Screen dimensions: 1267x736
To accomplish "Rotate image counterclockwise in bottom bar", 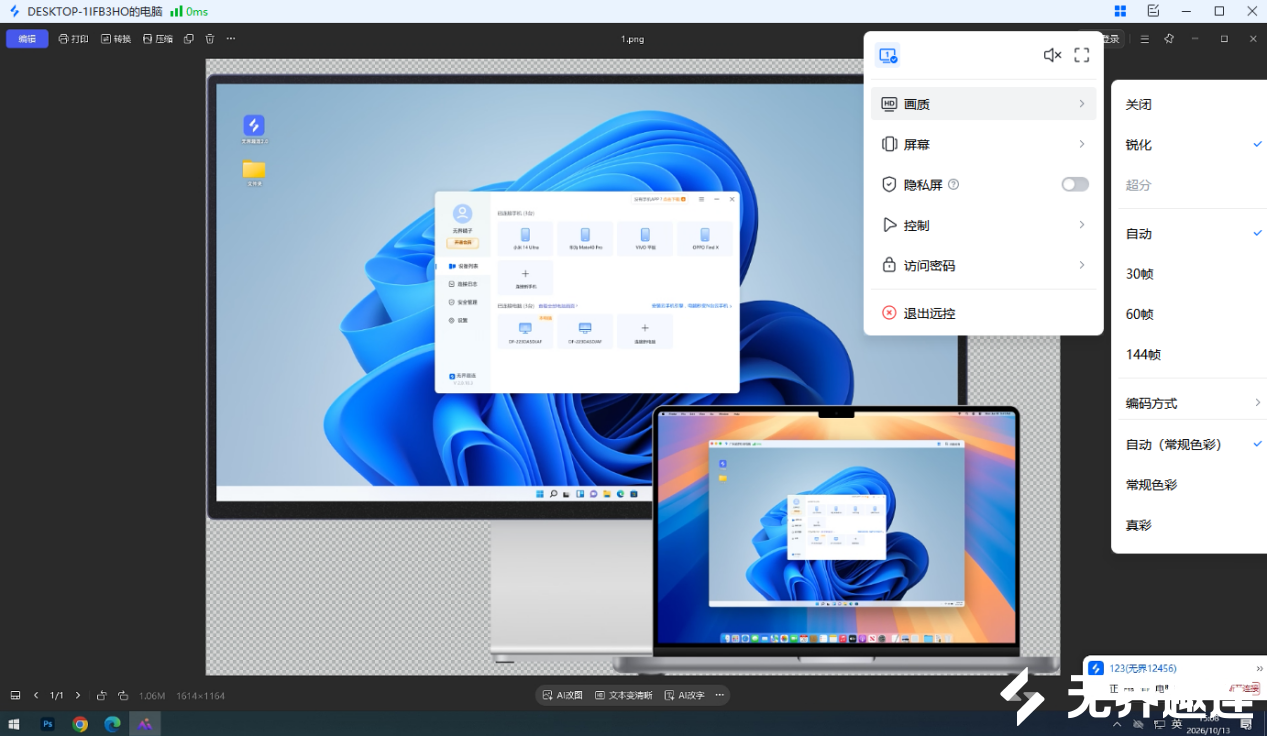I will tap(102, 695).
